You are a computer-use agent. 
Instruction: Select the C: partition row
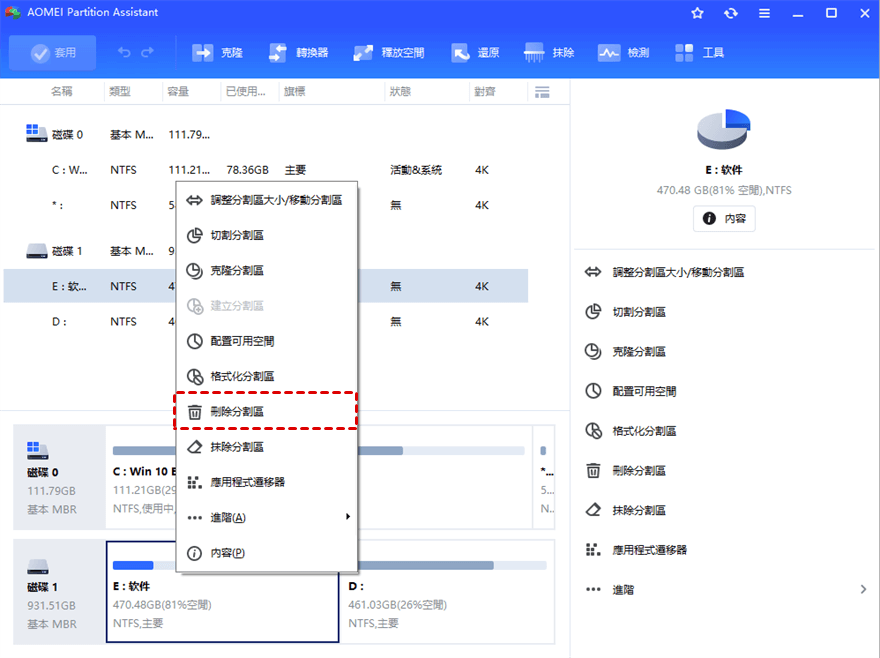coord(265,170)
